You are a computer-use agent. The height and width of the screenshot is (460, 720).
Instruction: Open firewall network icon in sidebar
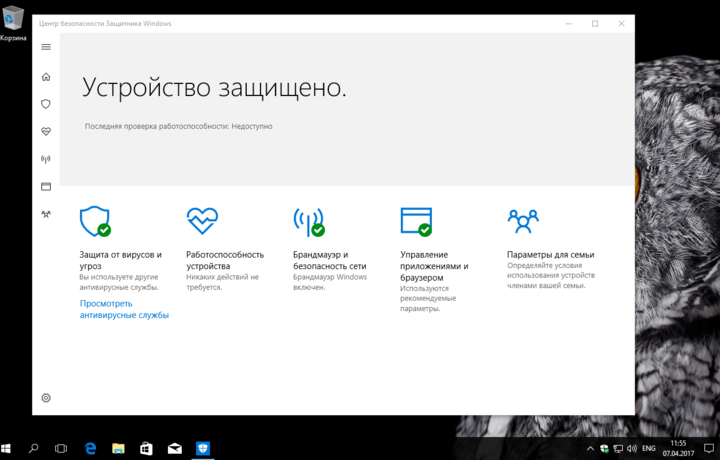coord(46,159)
